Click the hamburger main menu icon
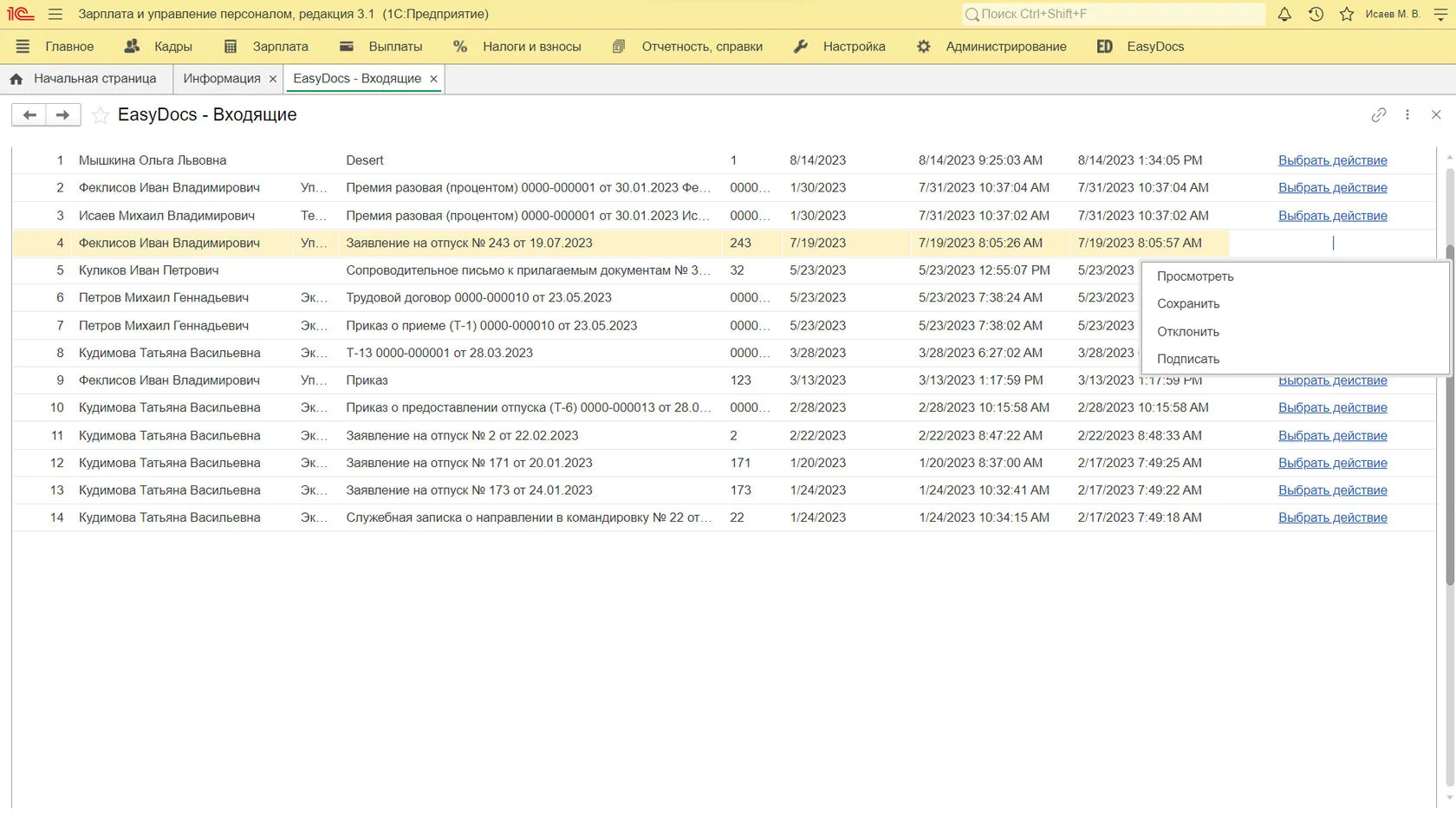The width and height of the screenshot is (1456, 819). [x=55, y=14]
